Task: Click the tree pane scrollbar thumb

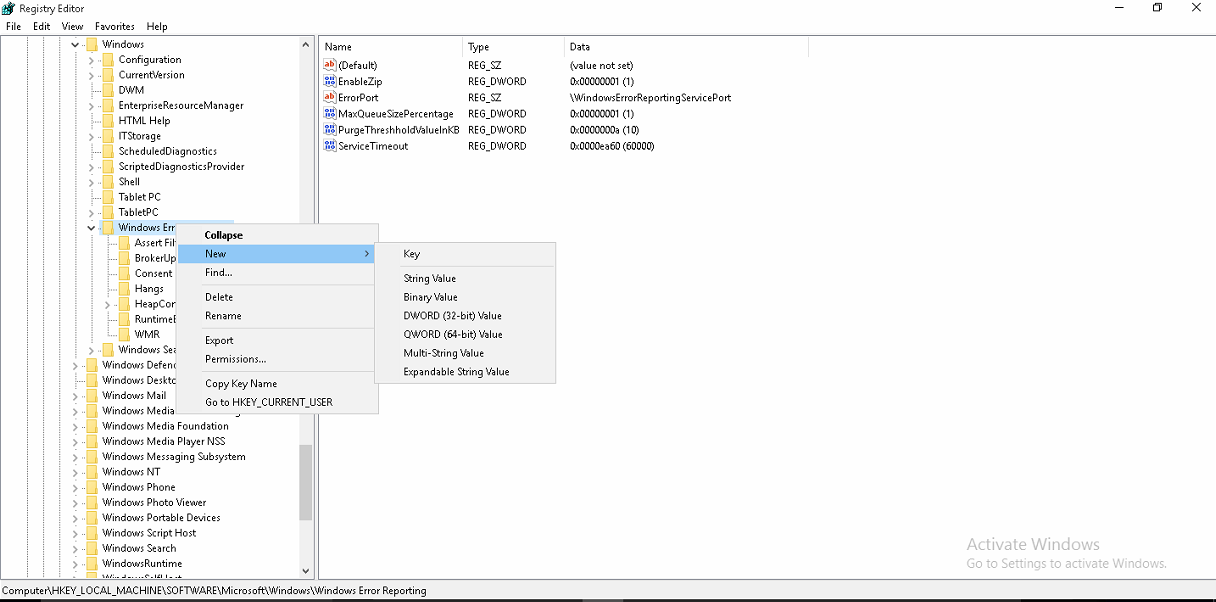Action: click(306, 482)
